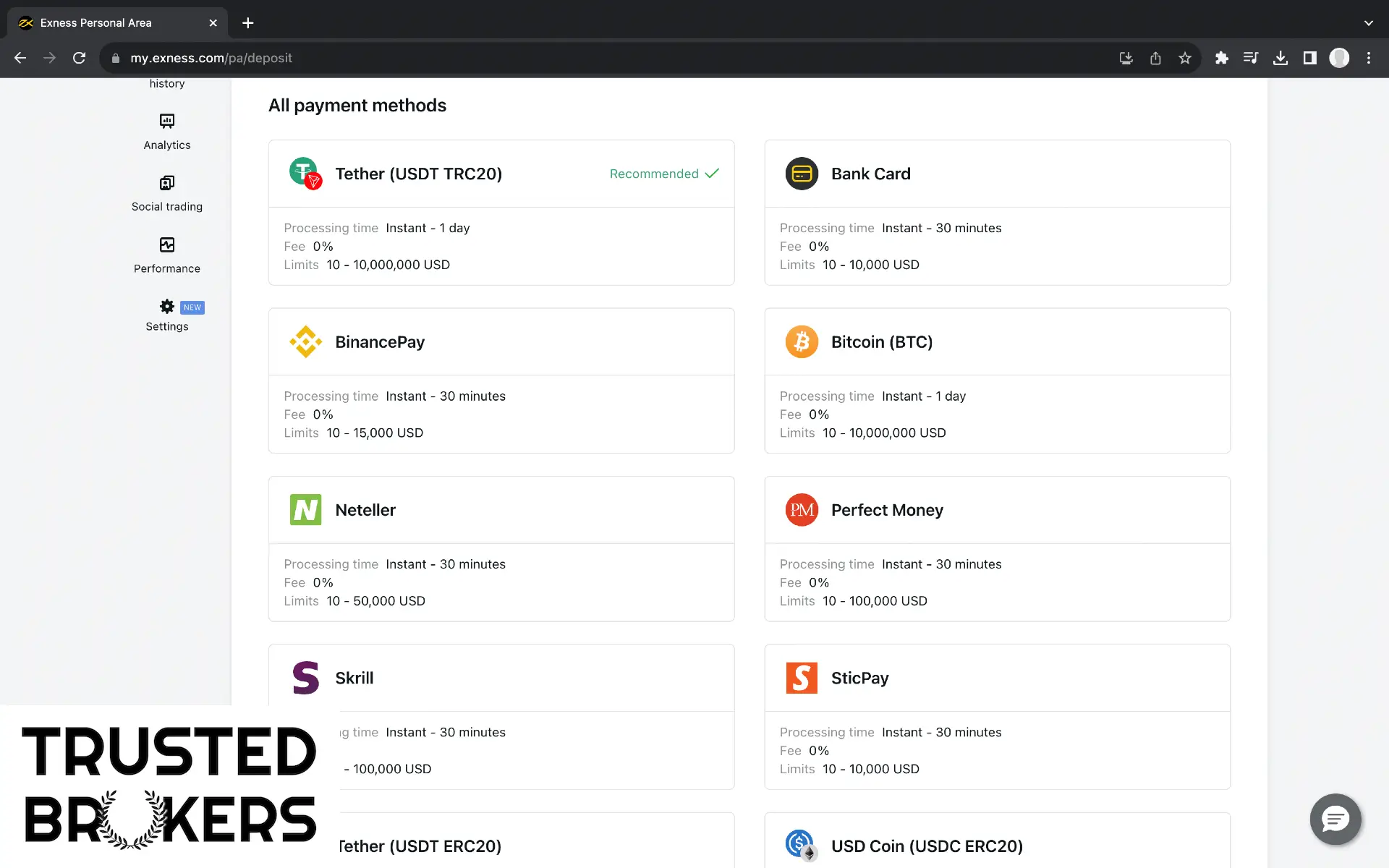Choose Bank Card payment method
Image resolution: width=1389 pixels, height=868 pixels.
[998, 212]
